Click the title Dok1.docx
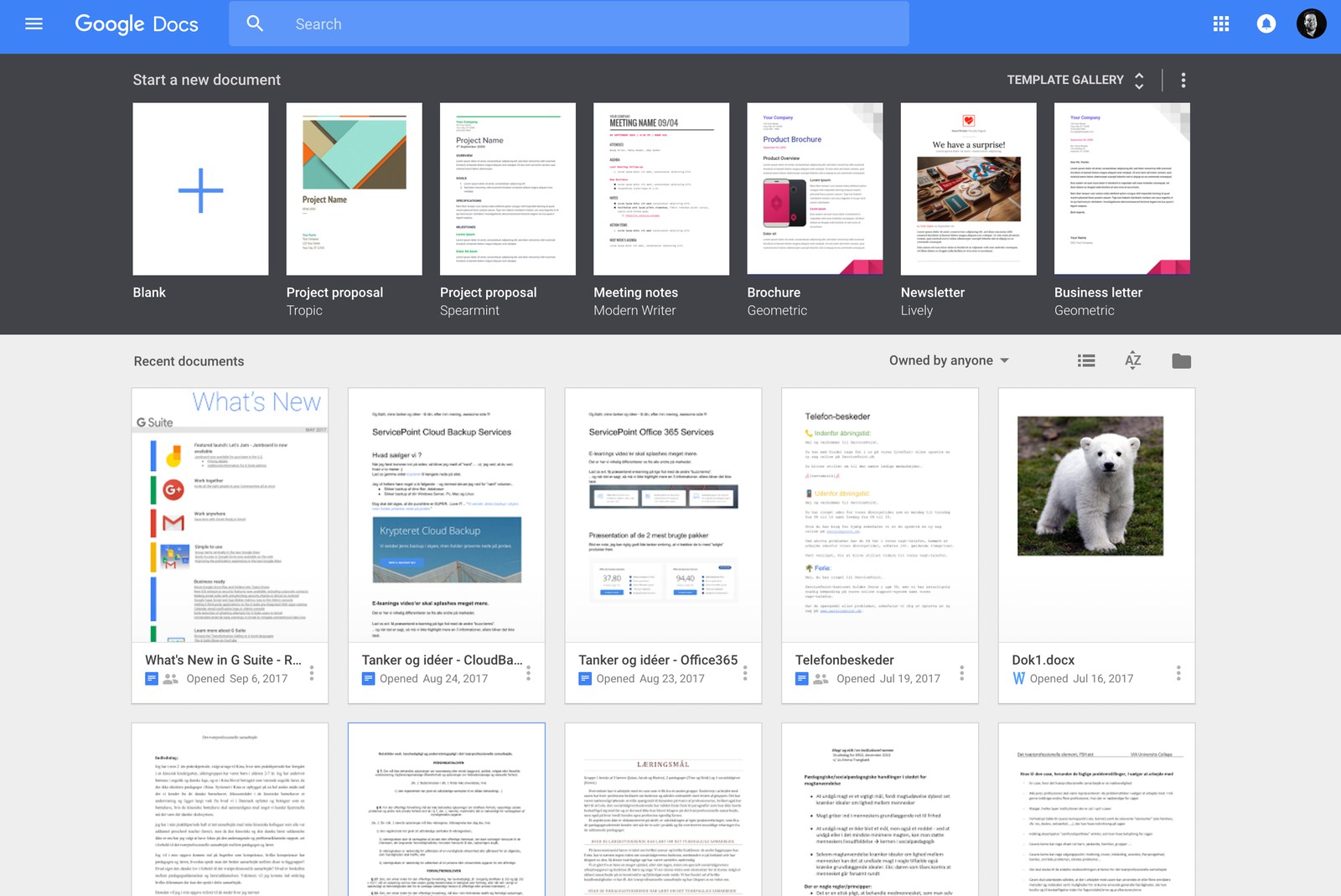The width and height of the screenshot is (1341, 896). [1043, 660]
